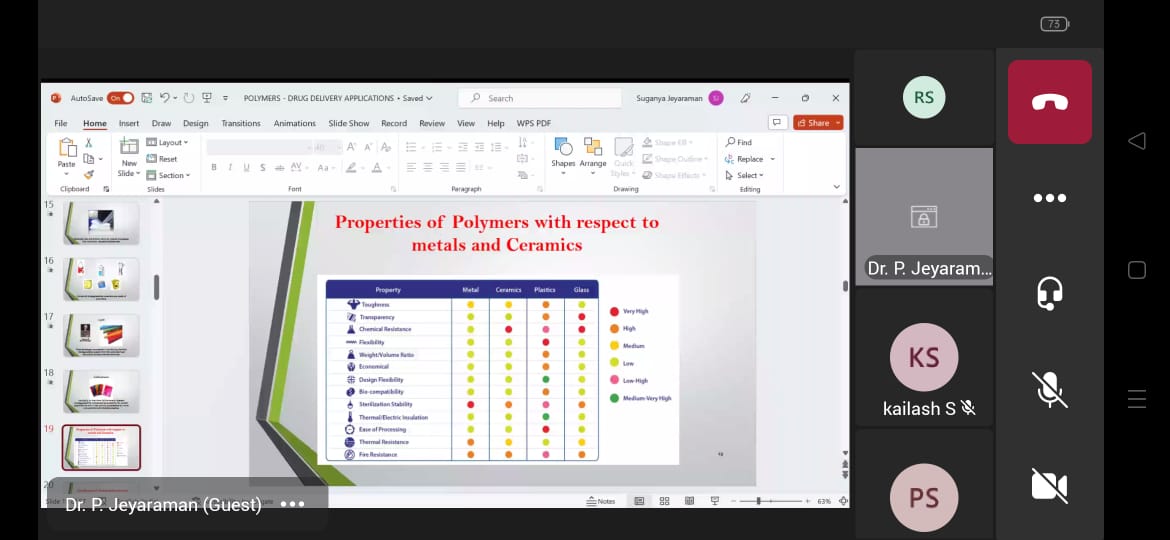Open the meeting's three-dots more options
Viewport: 1170px width, 540px height.
point(1049,198)
